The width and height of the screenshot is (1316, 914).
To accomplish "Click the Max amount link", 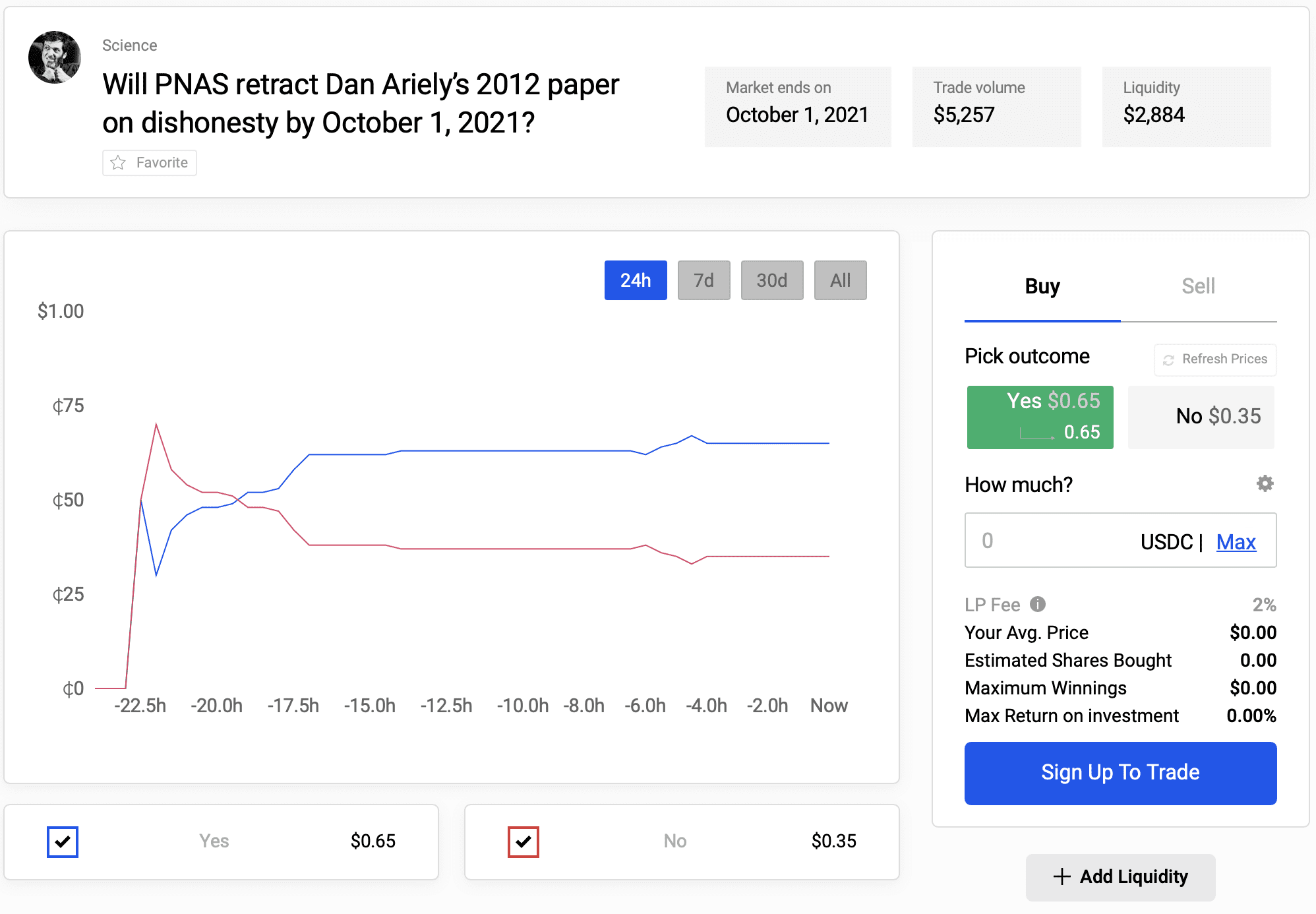I will tap(1236, 541).
